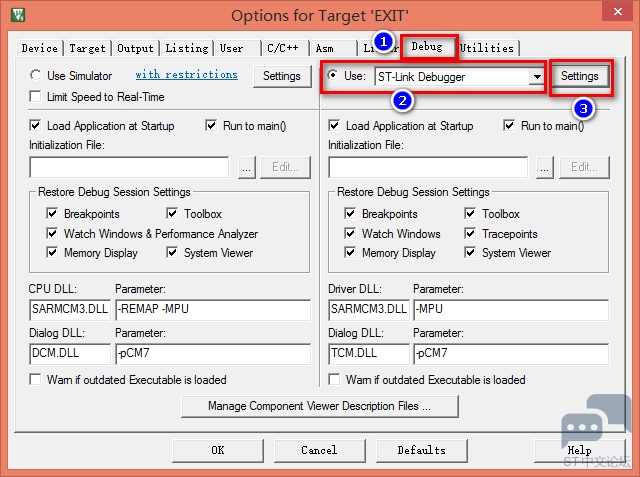Click the CPU DLL field SARMCM3.DLL
The height and width of the screenshot is (477, 640).
(70, 310)
